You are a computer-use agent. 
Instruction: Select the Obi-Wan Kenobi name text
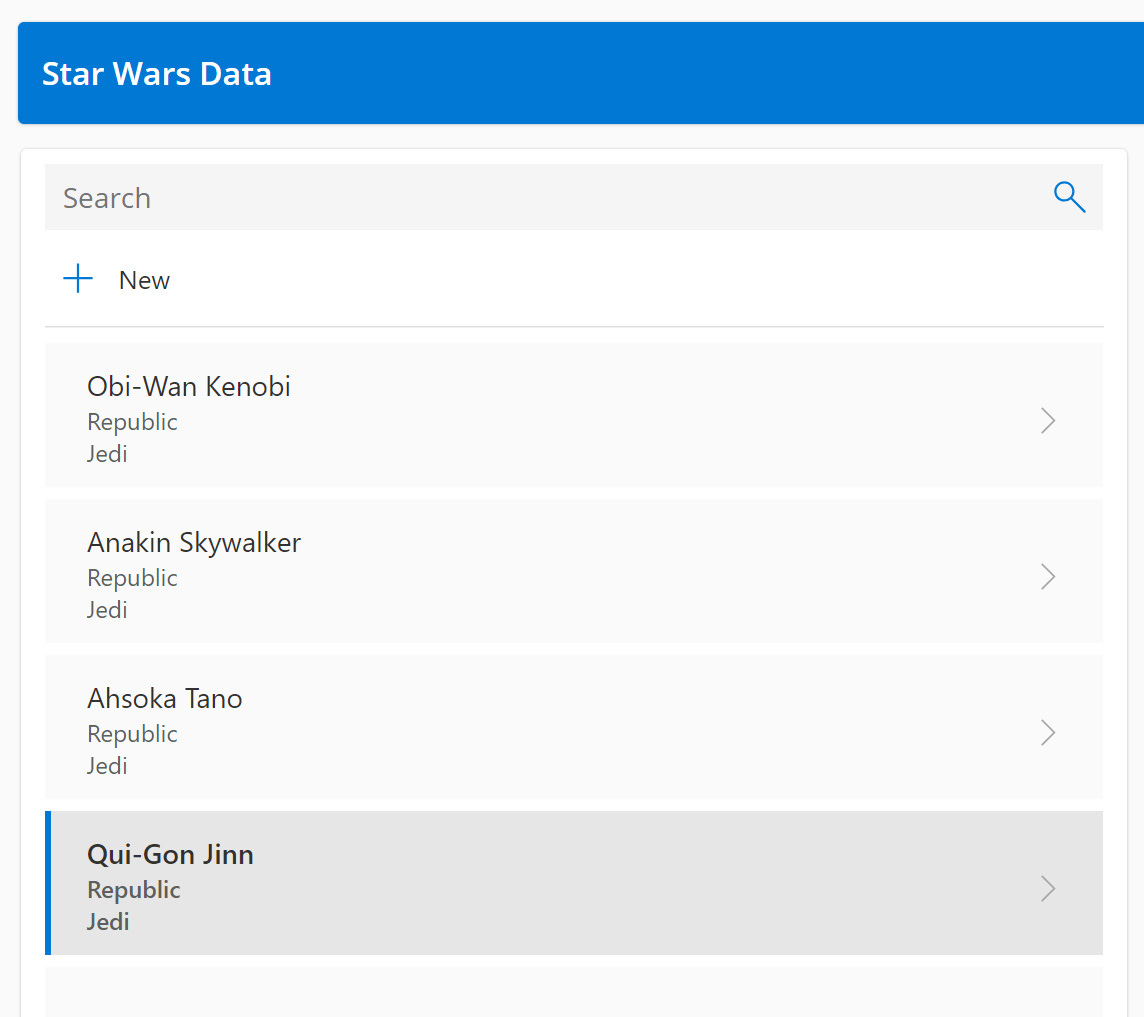click(x=189, y=387)
